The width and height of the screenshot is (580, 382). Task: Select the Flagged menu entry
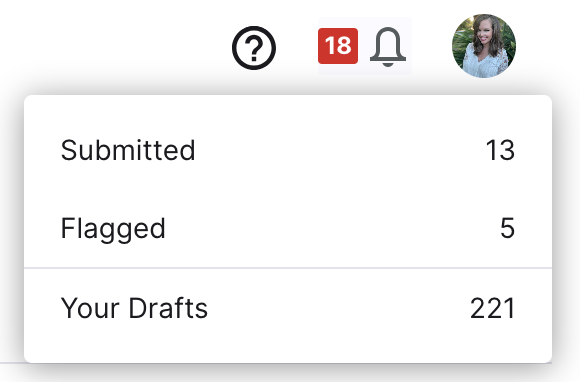pyautogui.click(x=288, y=228)
